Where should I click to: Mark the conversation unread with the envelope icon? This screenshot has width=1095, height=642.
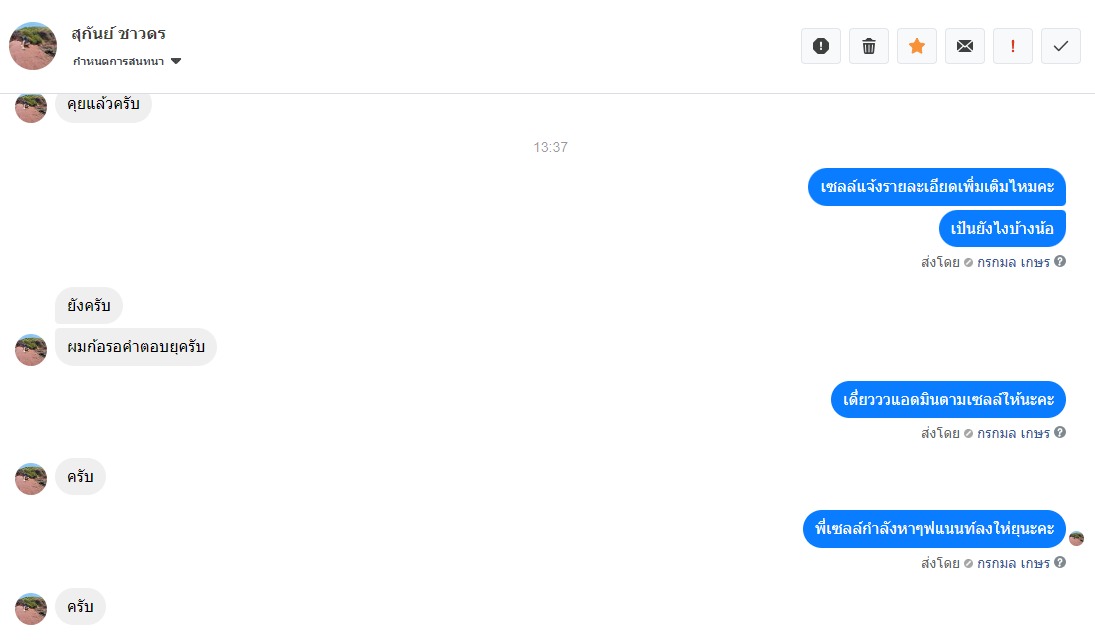(x=965, y=46)
